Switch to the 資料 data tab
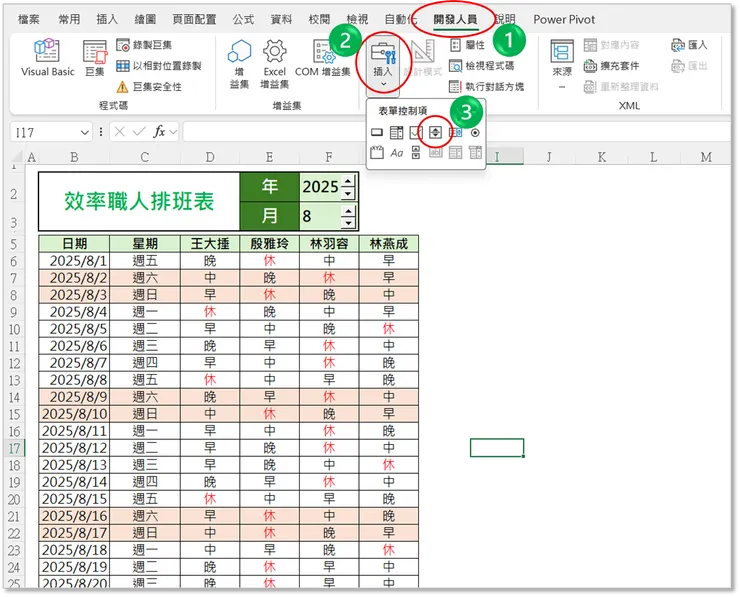Viewport: 740px width, 597px height. pos(281,19)
